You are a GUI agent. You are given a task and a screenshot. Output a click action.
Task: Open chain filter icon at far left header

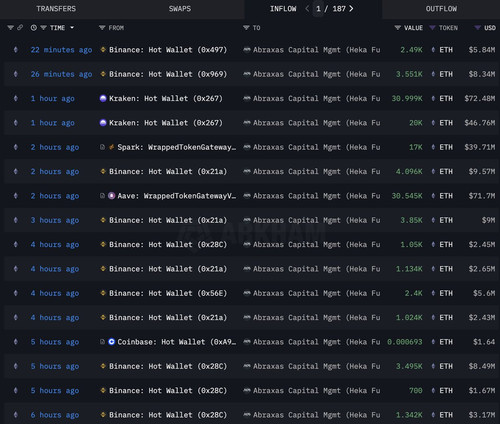[x=11, y=28]
